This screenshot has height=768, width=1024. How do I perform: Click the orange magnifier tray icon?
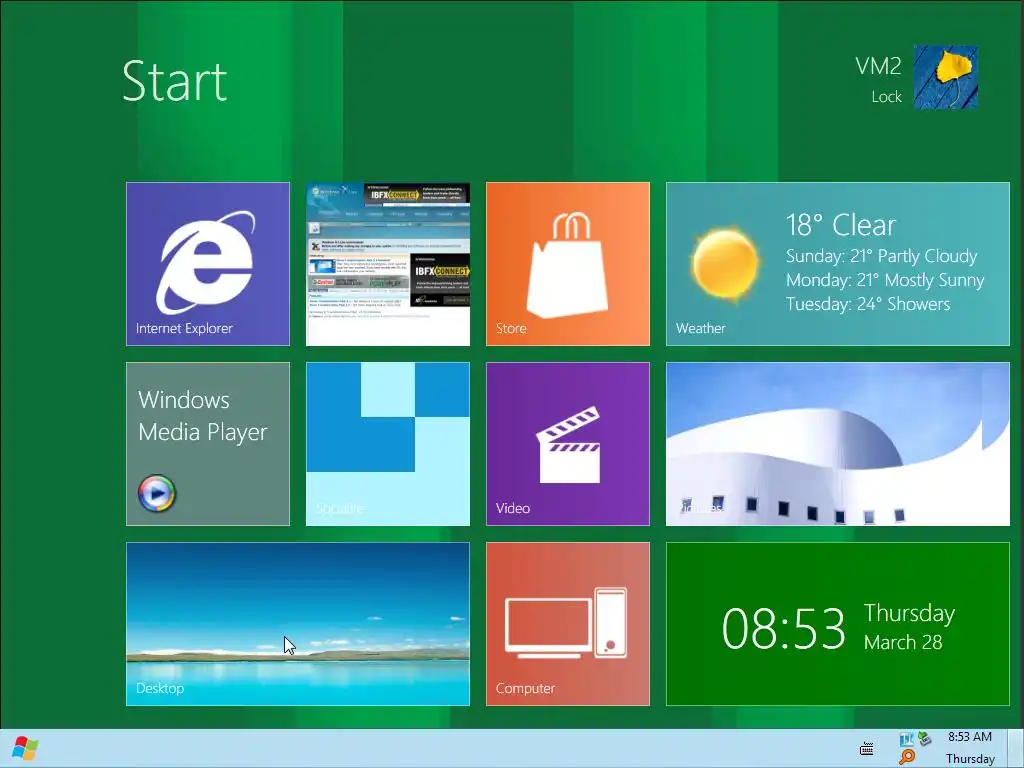coord(906,757)
